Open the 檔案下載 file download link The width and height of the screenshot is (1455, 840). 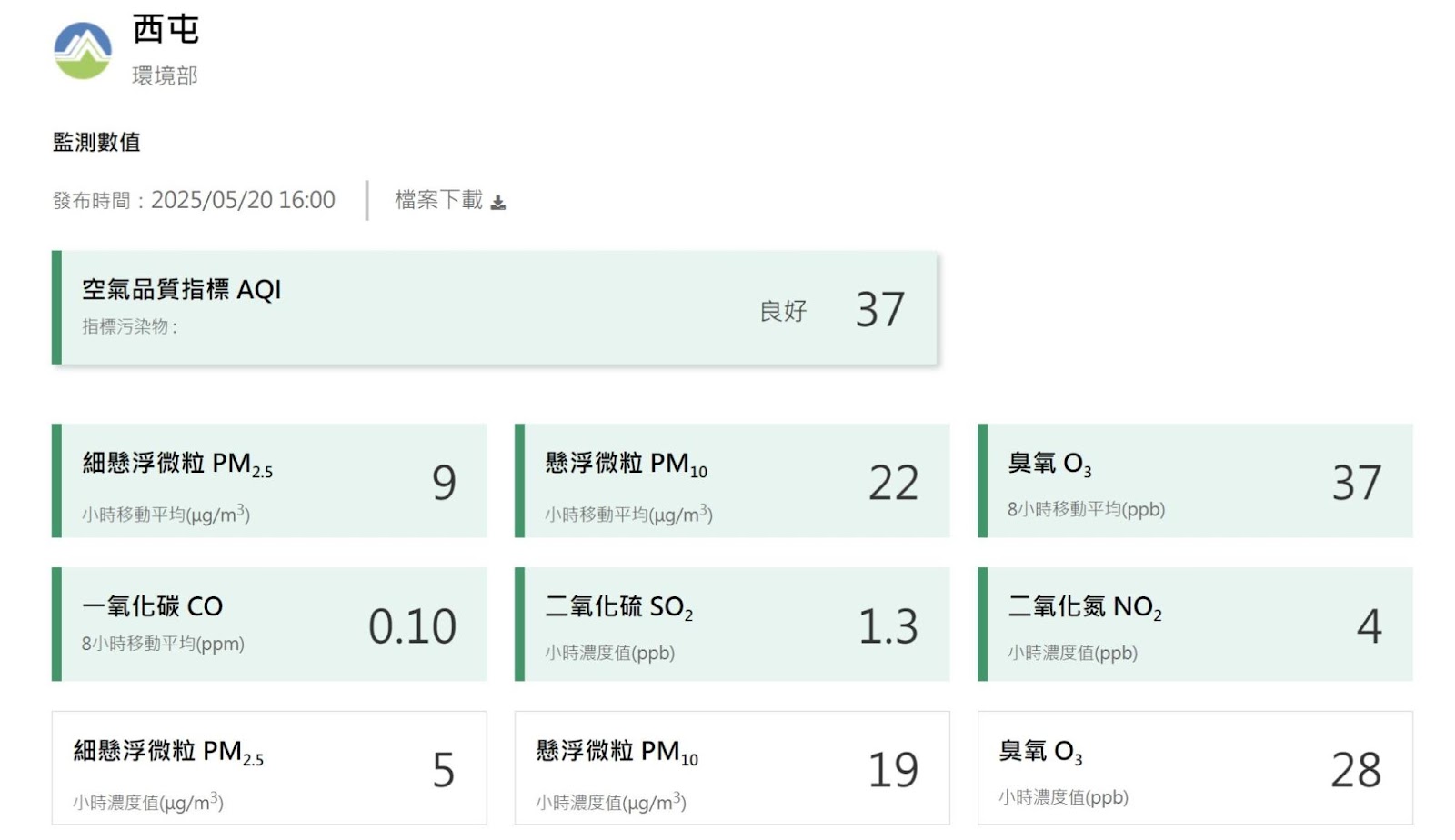[x=439, y=200]
